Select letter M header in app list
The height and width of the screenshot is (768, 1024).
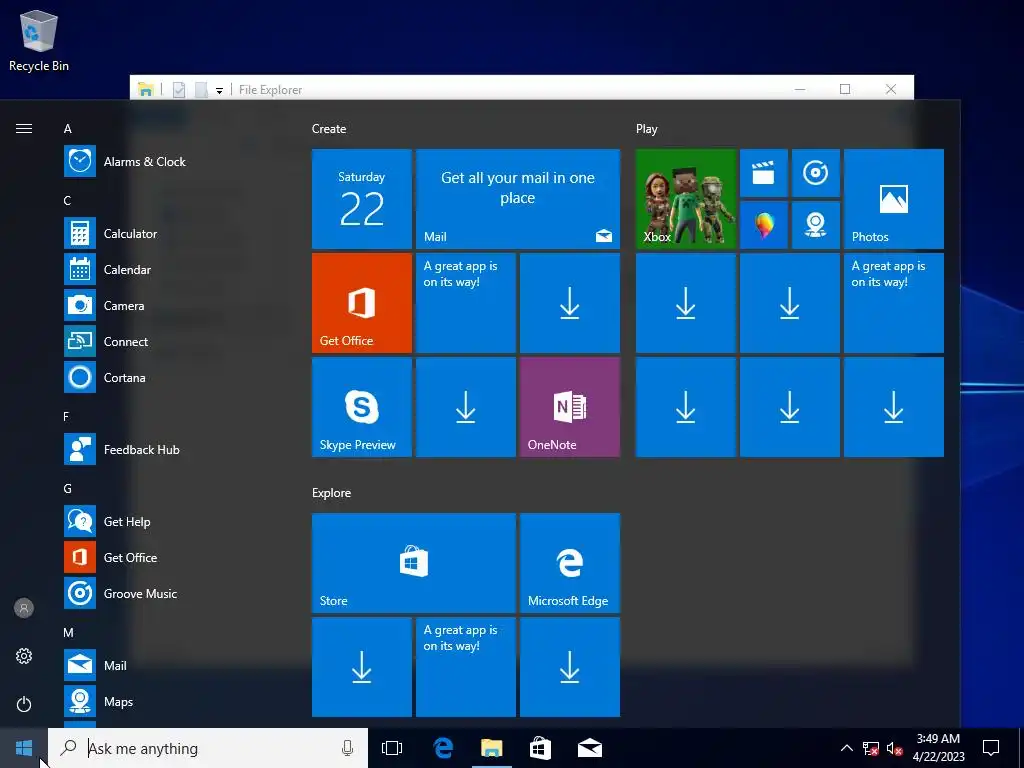[68, 633]
